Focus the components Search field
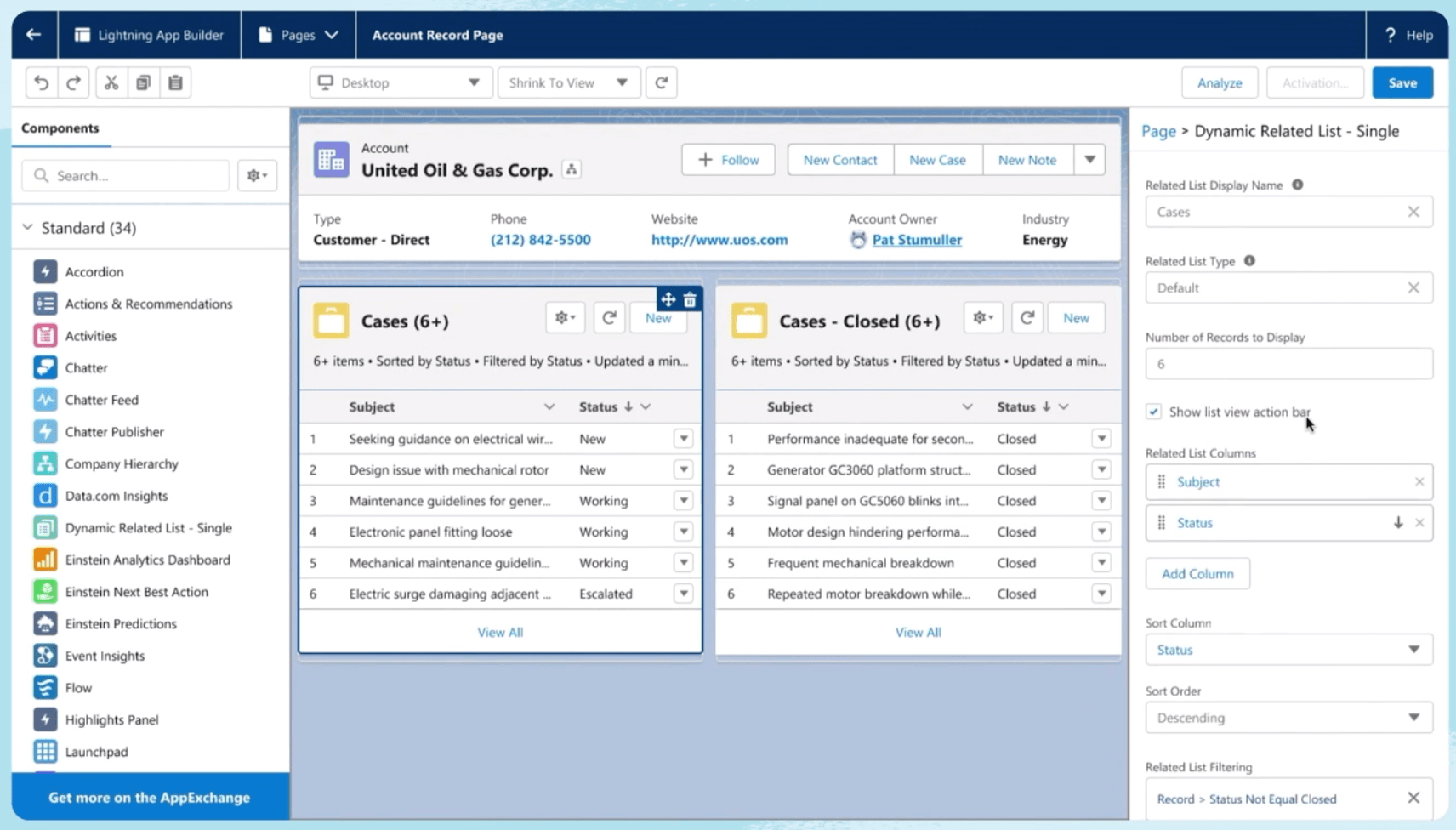 coord(126,175)
